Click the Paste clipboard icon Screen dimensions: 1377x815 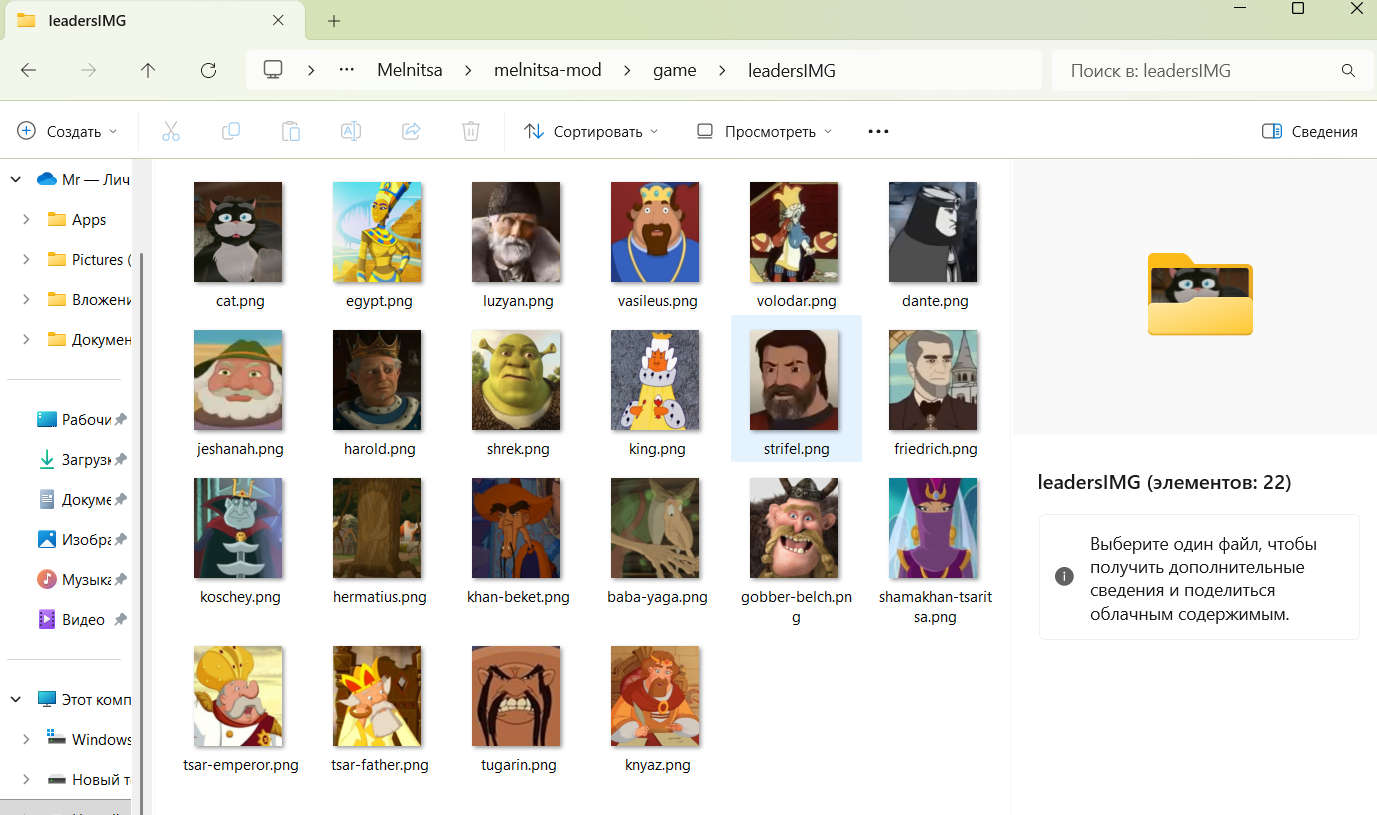click(290, 131)
